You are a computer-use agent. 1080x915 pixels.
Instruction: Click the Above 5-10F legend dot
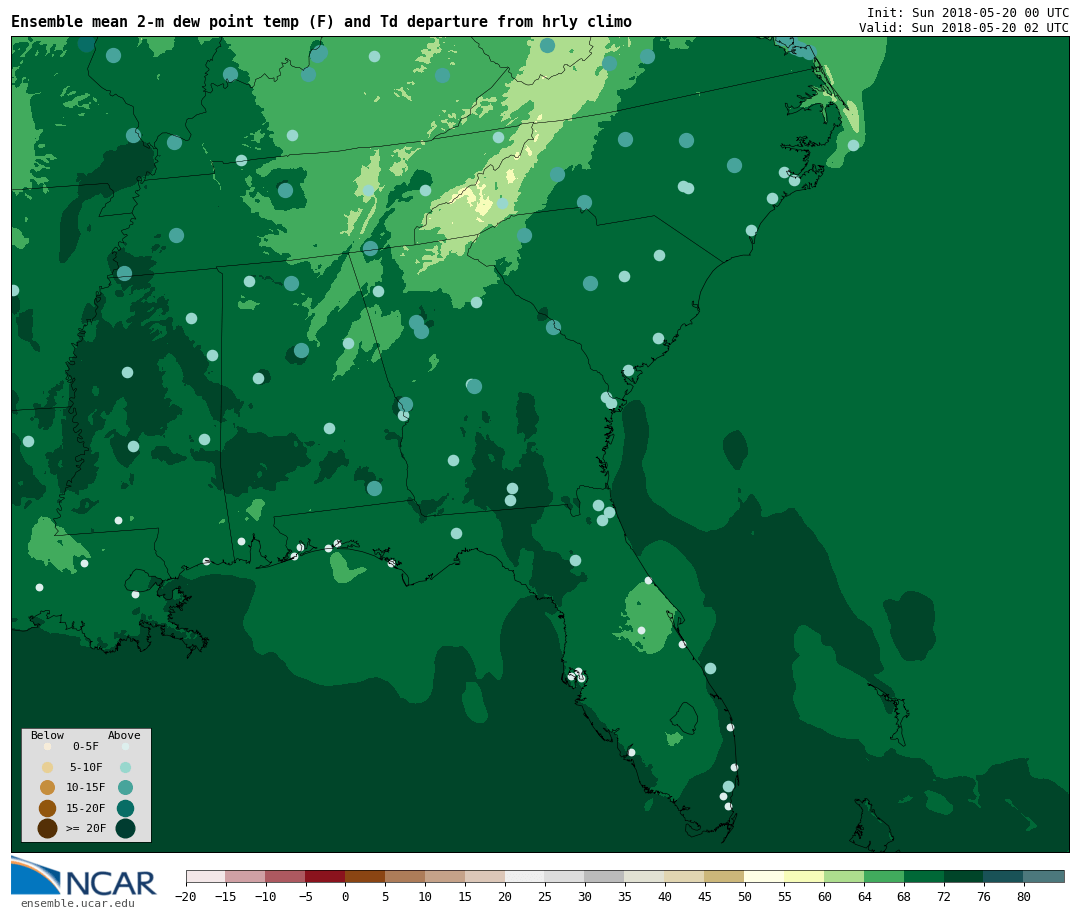tap(125, 768)
